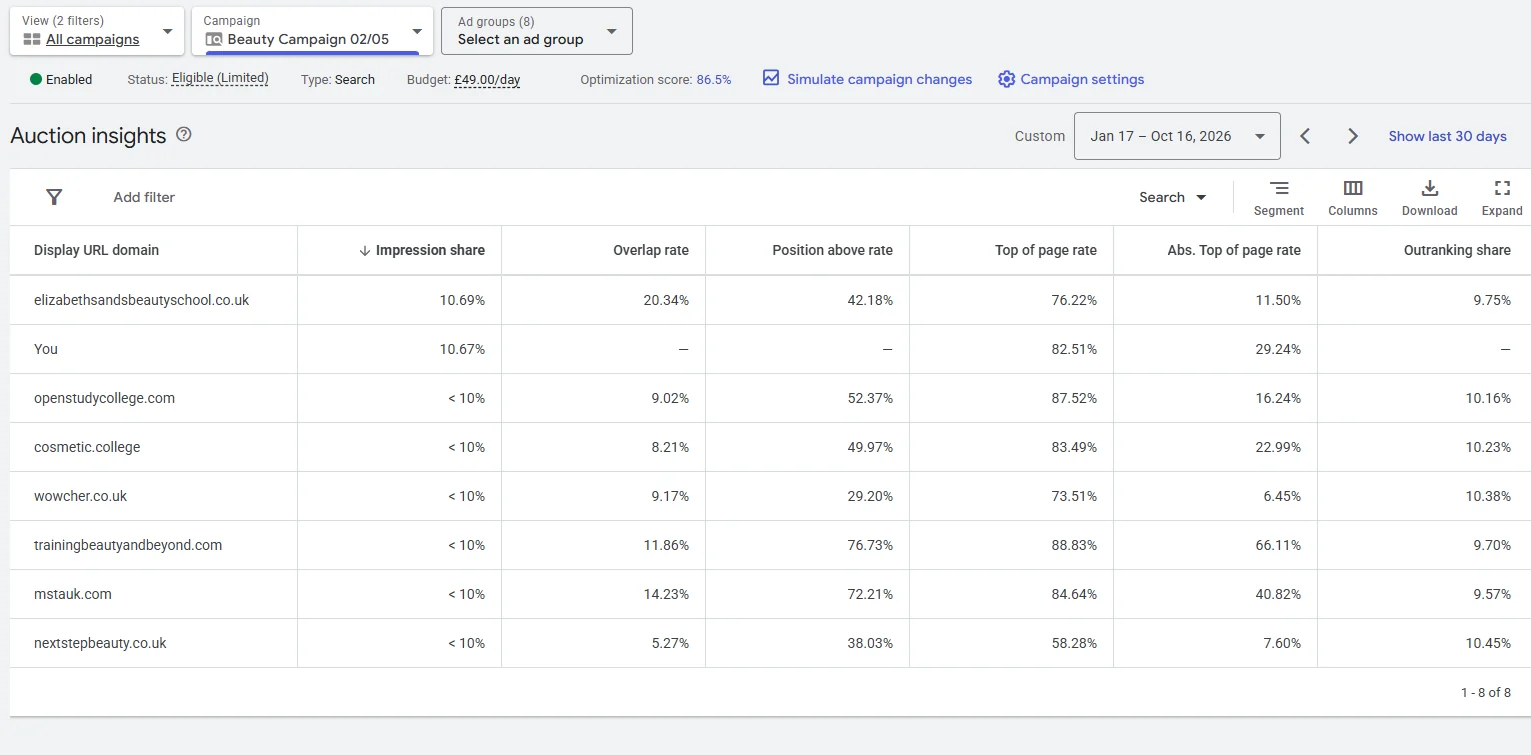Click the Beauty Campaign search icon

[x=214, y=40]
